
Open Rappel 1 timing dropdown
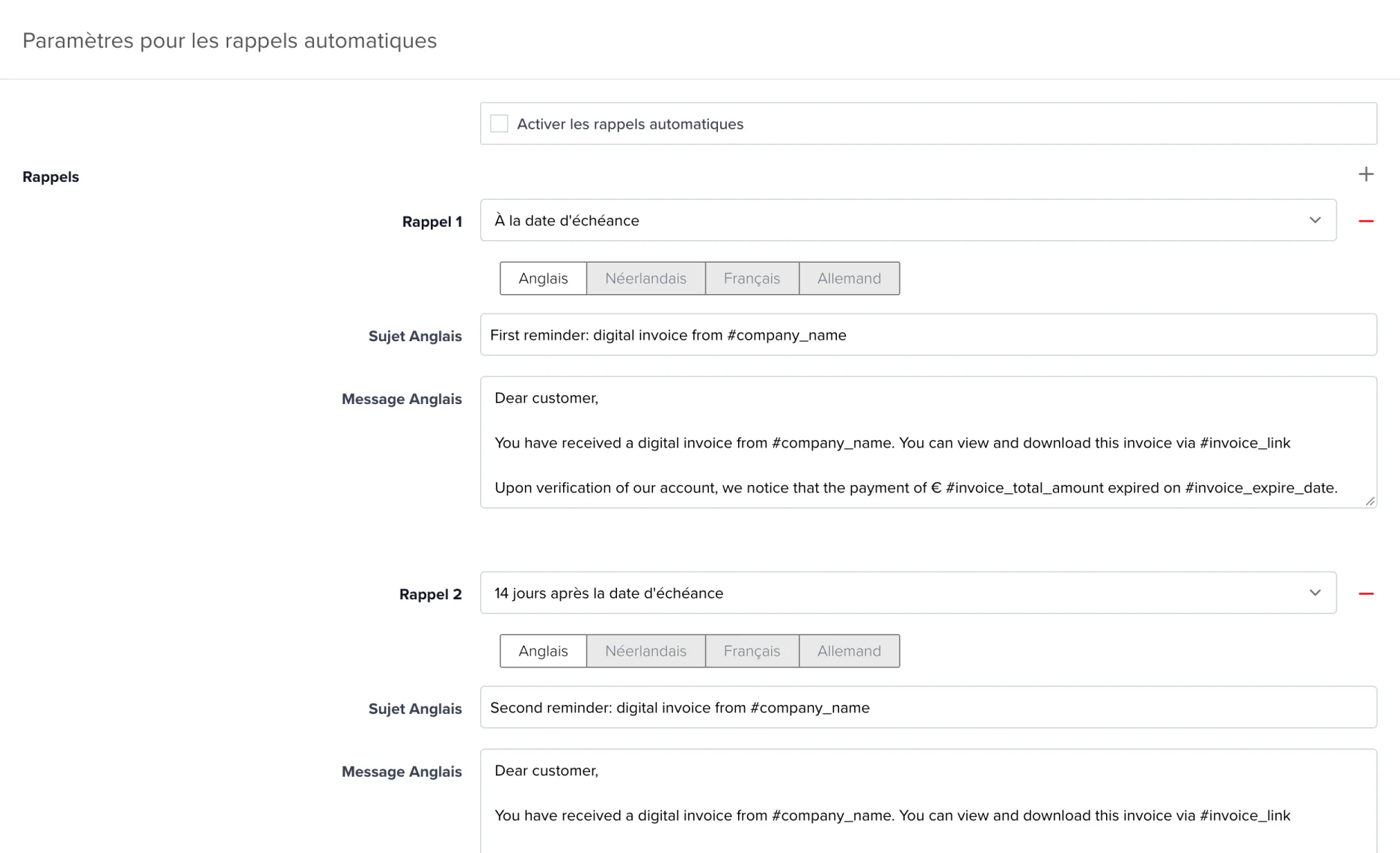point(908,220)
